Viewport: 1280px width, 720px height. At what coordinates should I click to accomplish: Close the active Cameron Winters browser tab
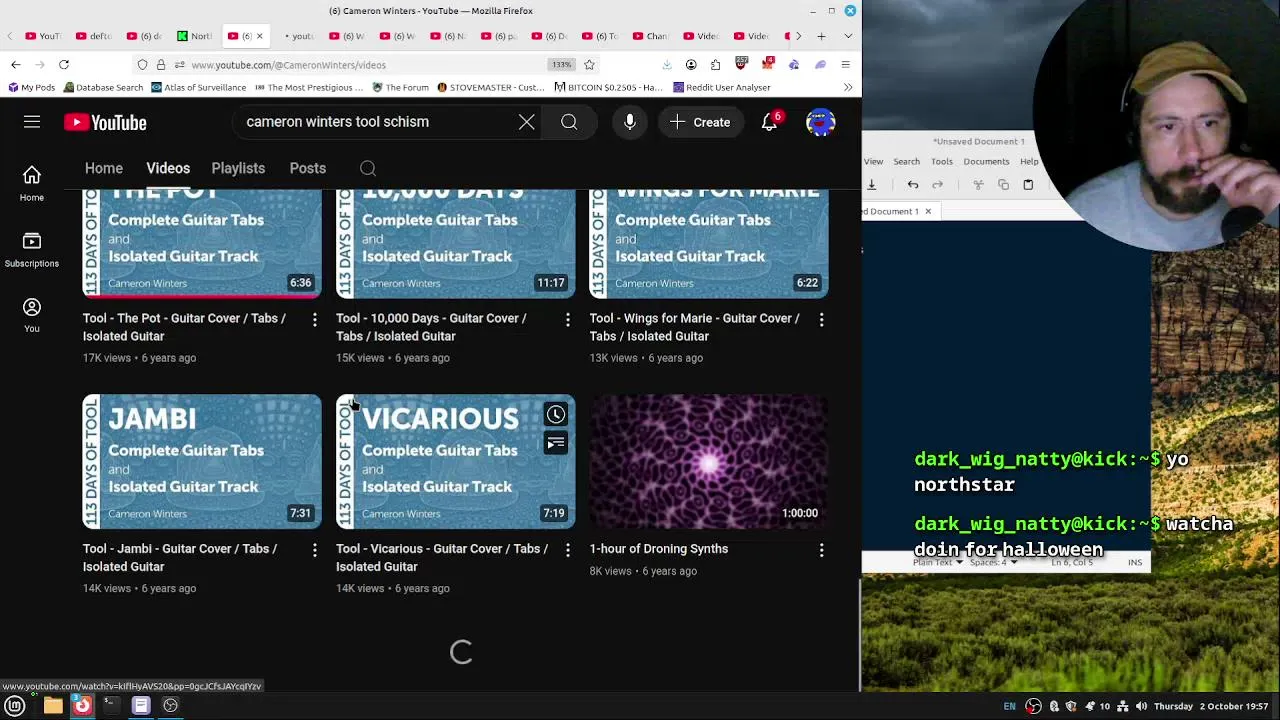(259, 36)
